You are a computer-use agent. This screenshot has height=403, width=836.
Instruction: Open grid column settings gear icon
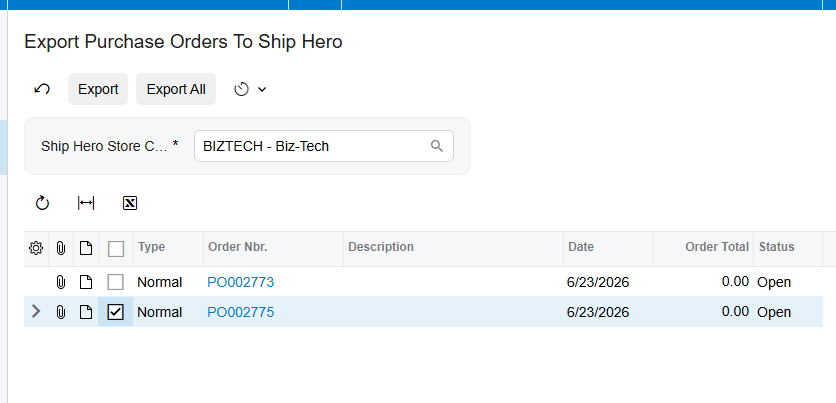point(36,248)
